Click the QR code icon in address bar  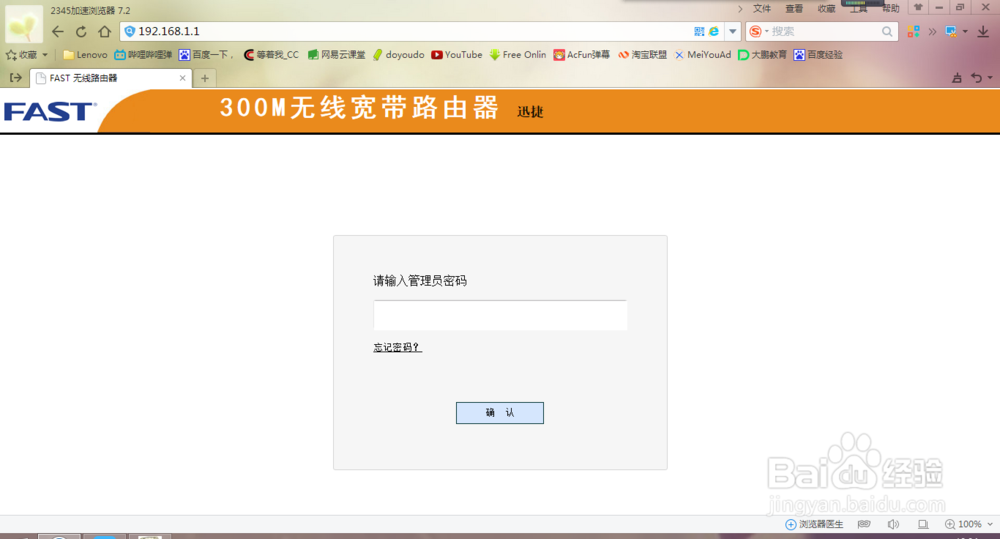coord(699,31)
